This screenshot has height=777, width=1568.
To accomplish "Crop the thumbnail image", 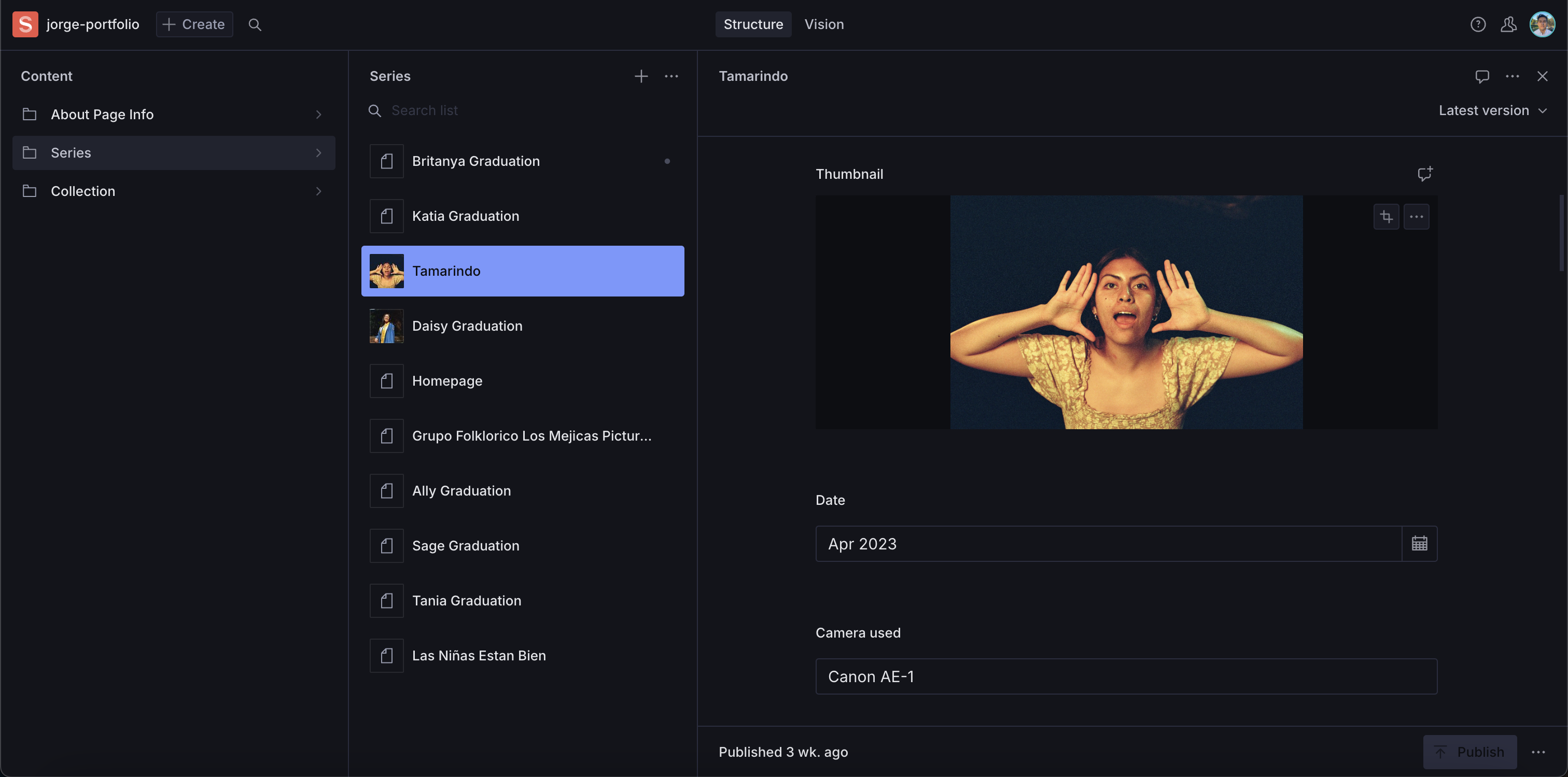I will coord(1386,217).
